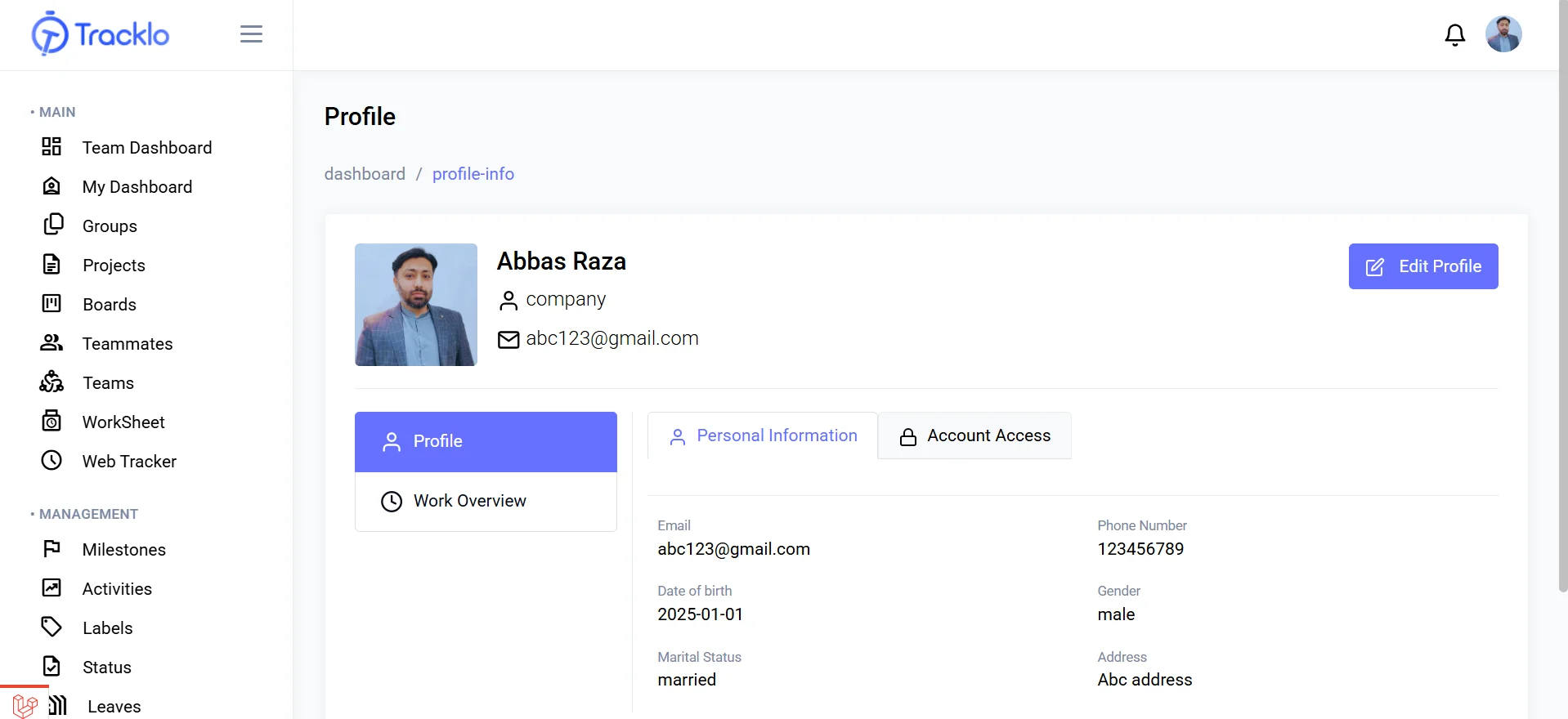The image size is (1568, 719).
Task: Open Team Dashboard from sidebar
Action: coord(146,148)
